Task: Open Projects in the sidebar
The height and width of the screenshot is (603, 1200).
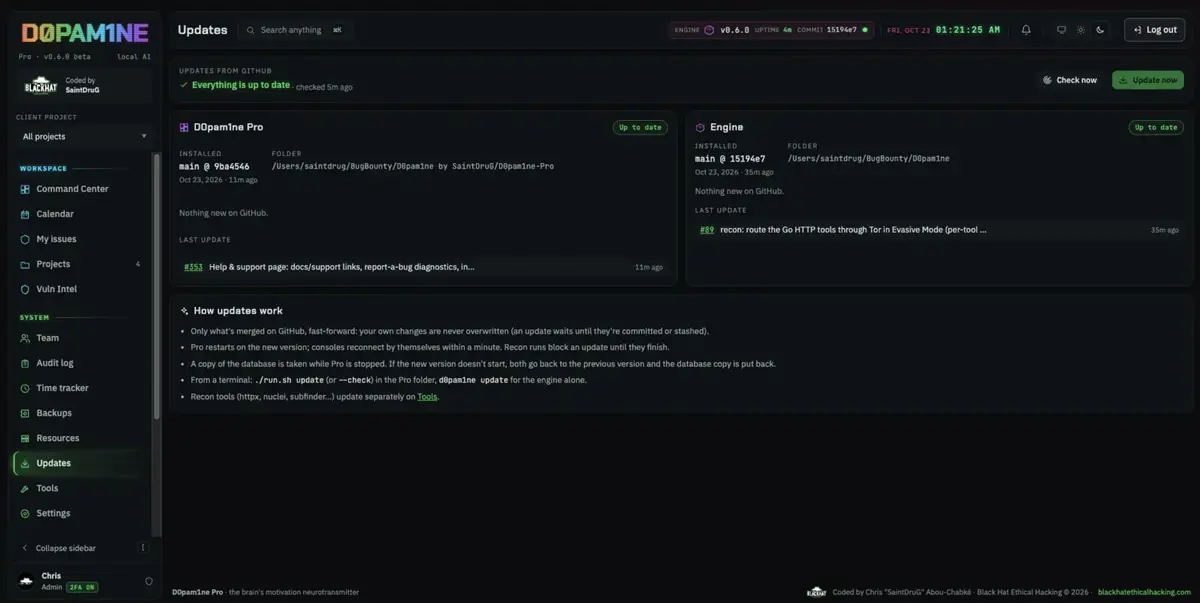Action: point(53,264)
